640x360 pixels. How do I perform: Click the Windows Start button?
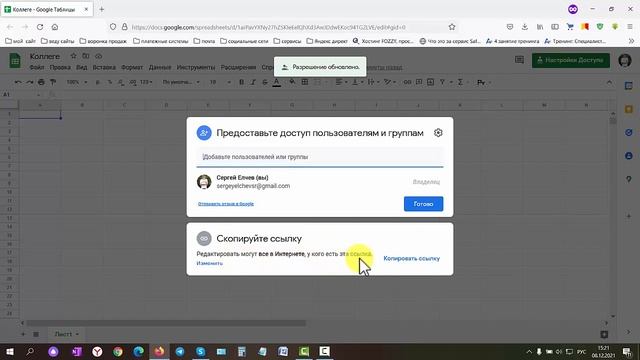click(9, 351)
